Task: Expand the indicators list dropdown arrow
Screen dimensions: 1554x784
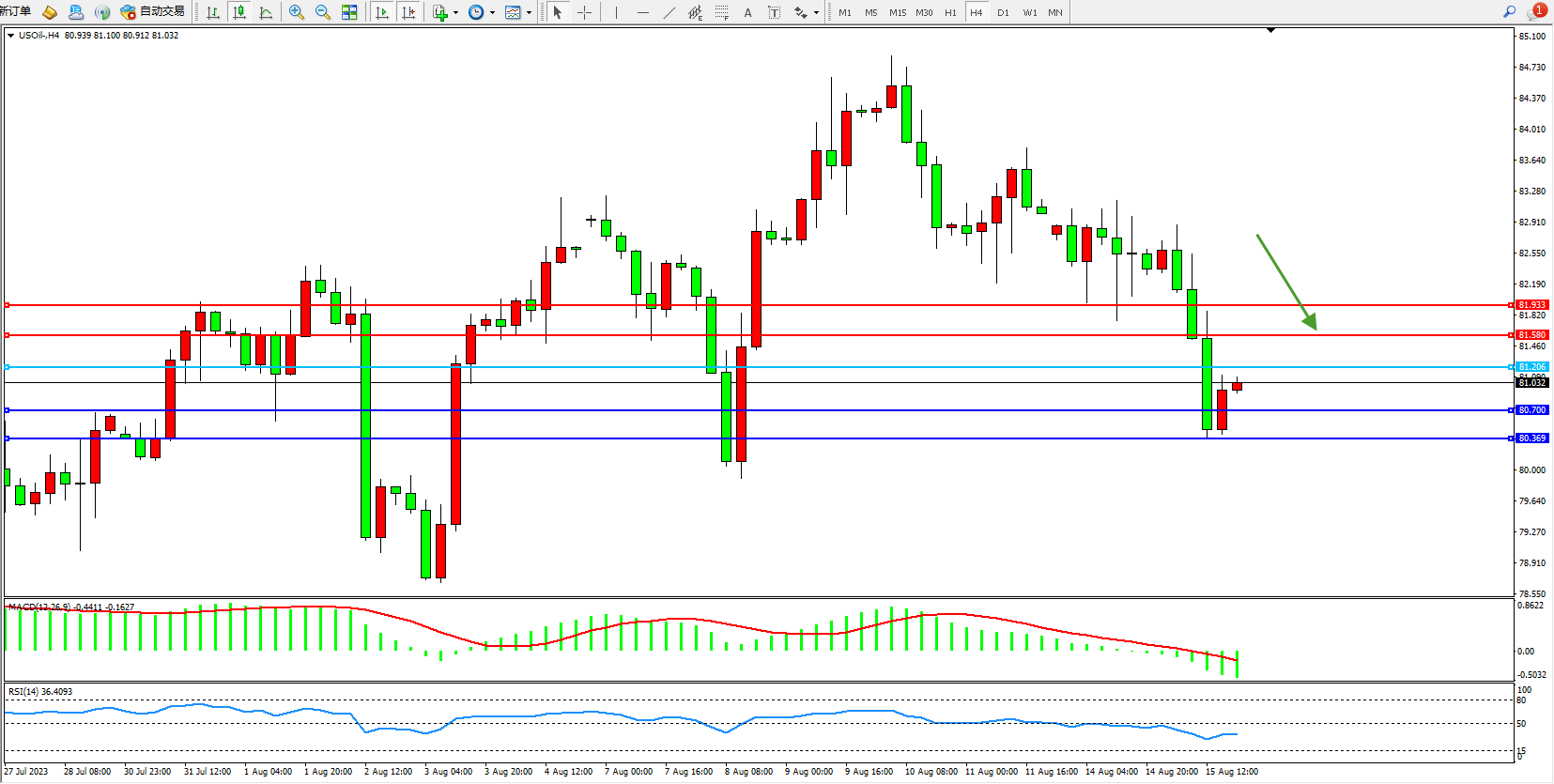Action: [455, 13]
